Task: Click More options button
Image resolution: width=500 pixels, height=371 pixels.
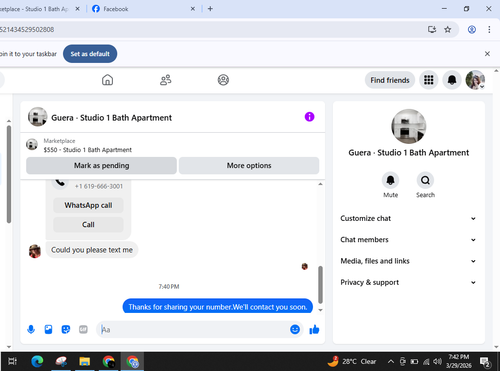Action: [249, 166]
